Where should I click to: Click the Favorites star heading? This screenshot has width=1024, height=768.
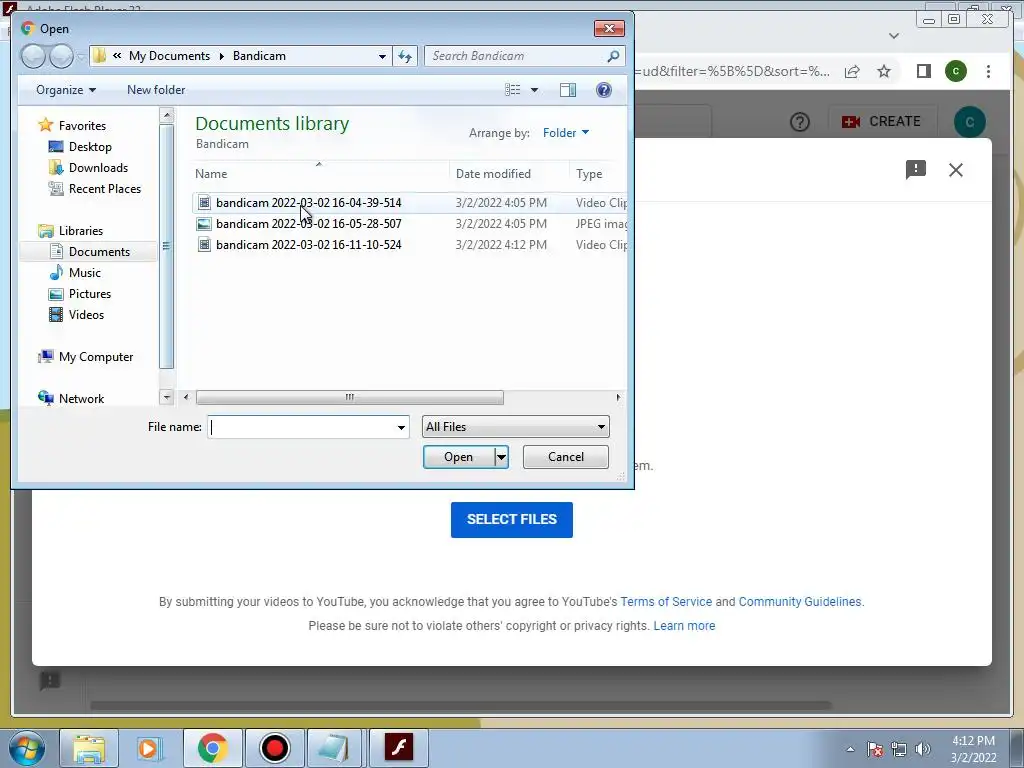(82, 125)
